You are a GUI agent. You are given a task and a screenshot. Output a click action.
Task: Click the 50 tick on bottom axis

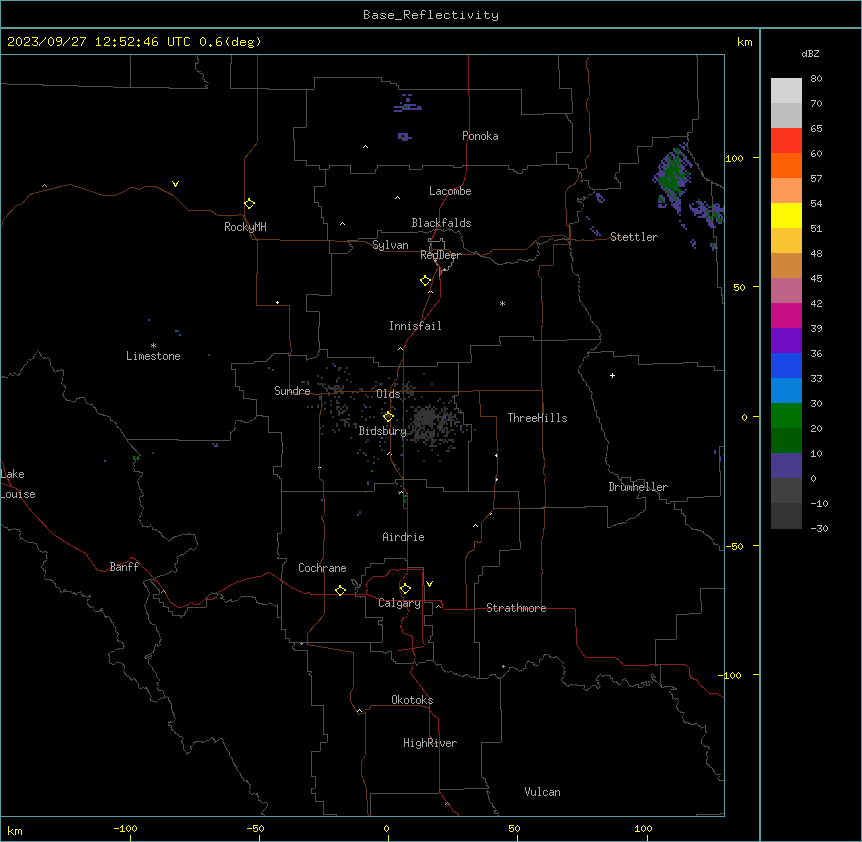pos(514,828)
